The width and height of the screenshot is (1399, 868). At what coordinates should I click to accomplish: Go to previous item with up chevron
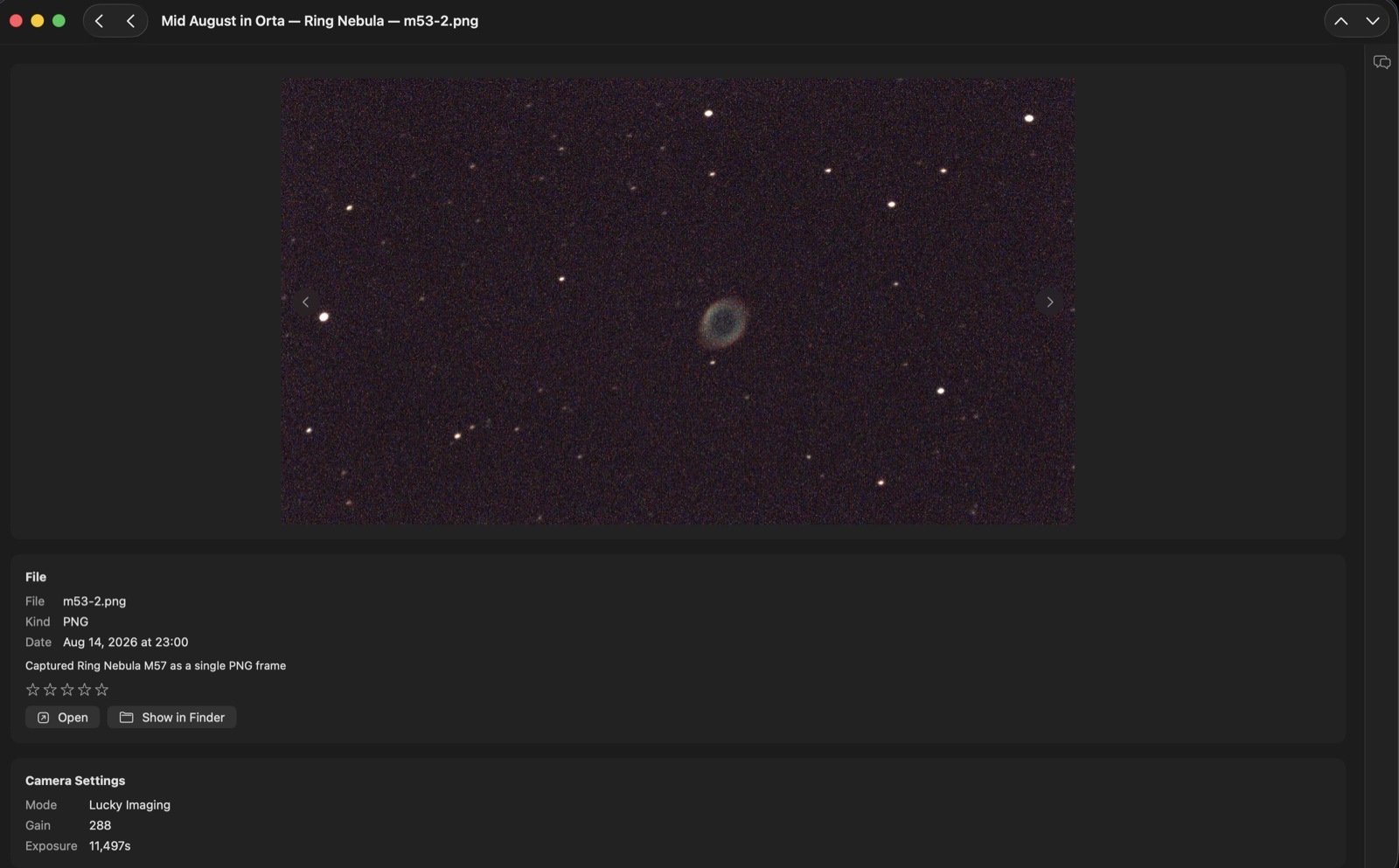pyautogui.click(x=1340, y=21)
